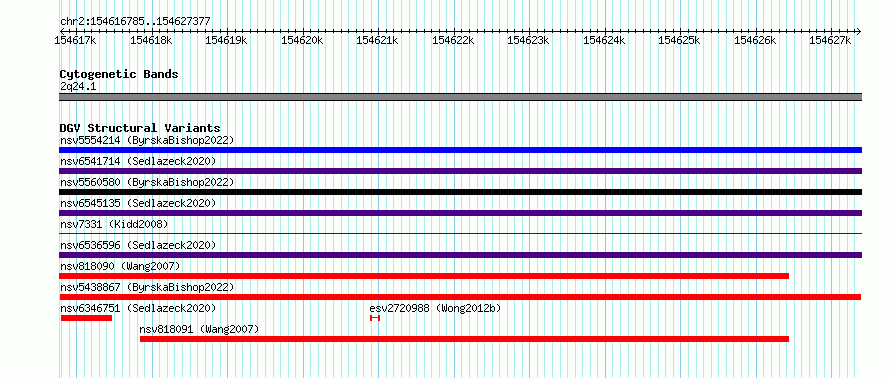The image size is (890, 378).
Task: Click the red nsv818091 variant bar
Action: point(464,339)
